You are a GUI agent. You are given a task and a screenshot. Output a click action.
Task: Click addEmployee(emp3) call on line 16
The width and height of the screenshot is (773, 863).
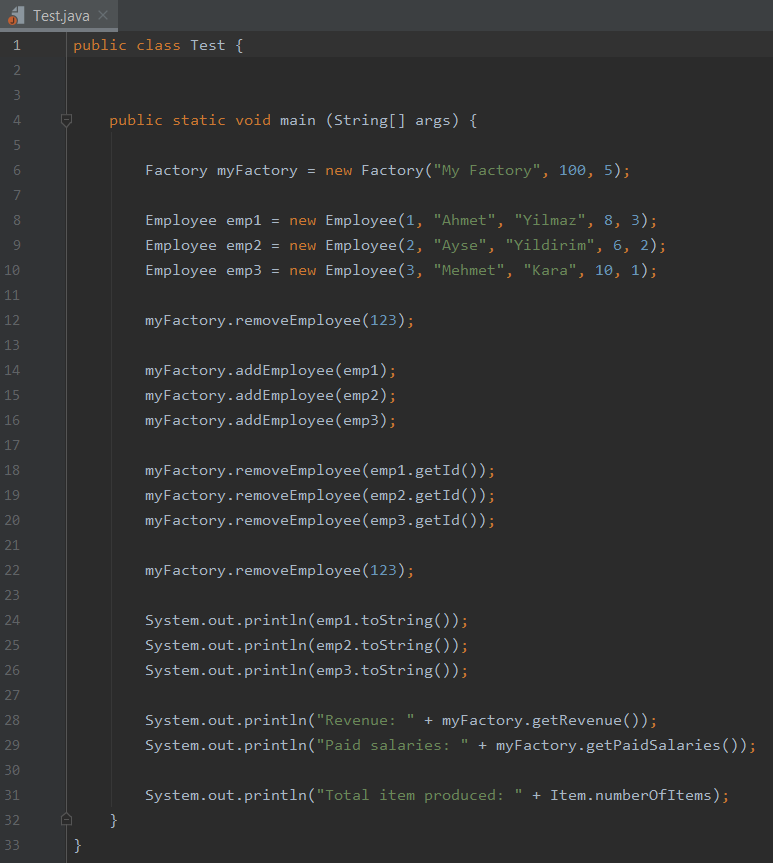click(x=311, y=420)
